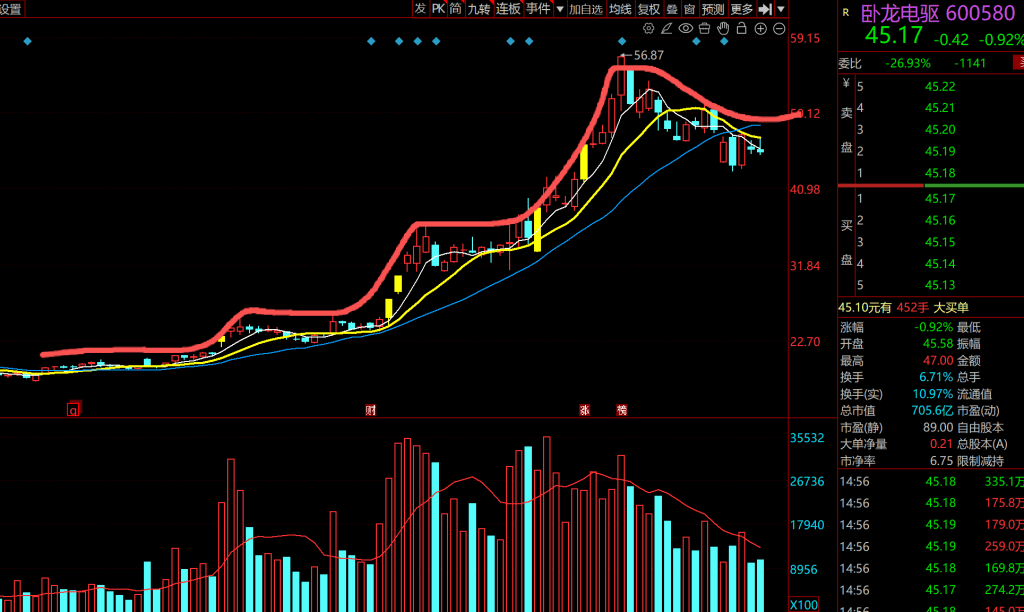Click the 财 event marker on timeline
Viewport: 1024px width, 612px height.
point(371,410)
